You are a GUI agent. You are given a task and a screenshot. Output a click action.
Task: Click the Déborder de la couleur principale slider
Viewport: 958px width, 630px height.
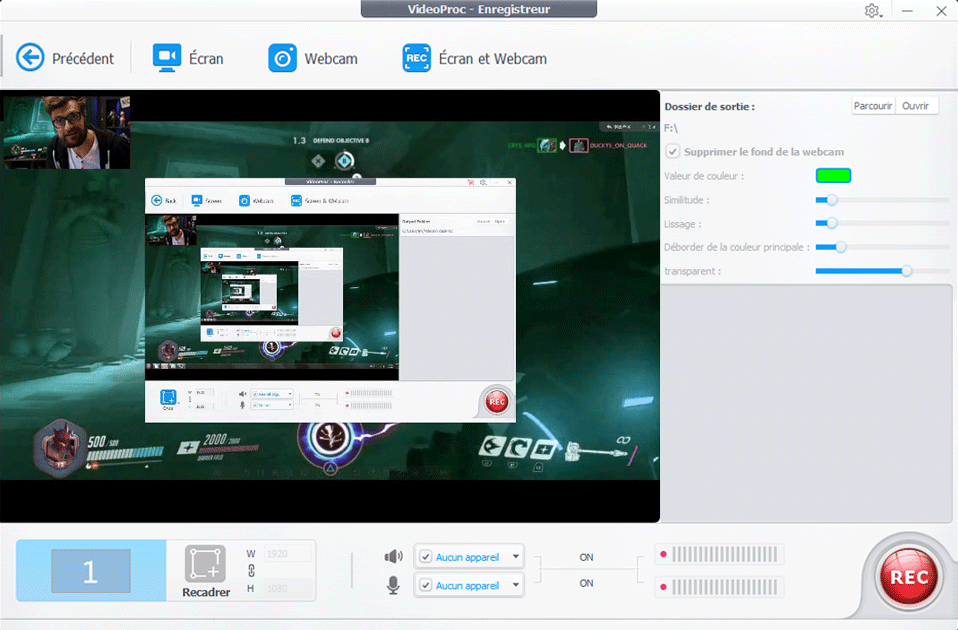click(882, 247)
